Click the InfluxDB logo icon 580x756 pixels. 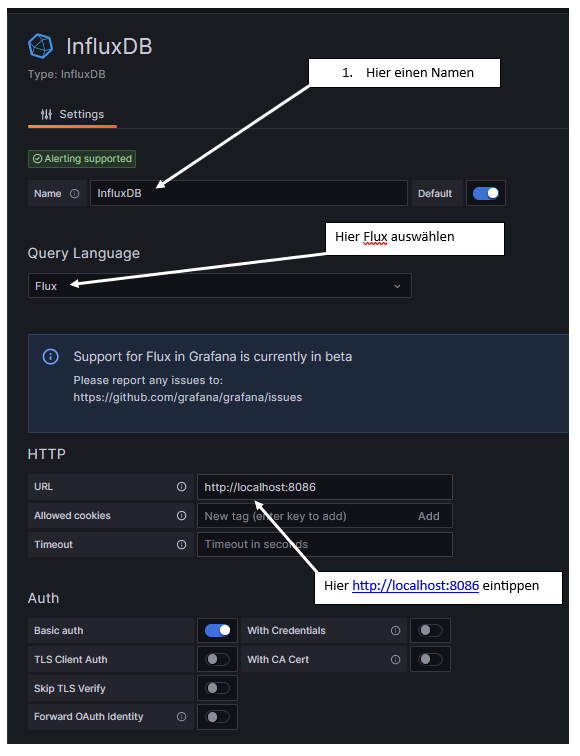click(40, 46)
